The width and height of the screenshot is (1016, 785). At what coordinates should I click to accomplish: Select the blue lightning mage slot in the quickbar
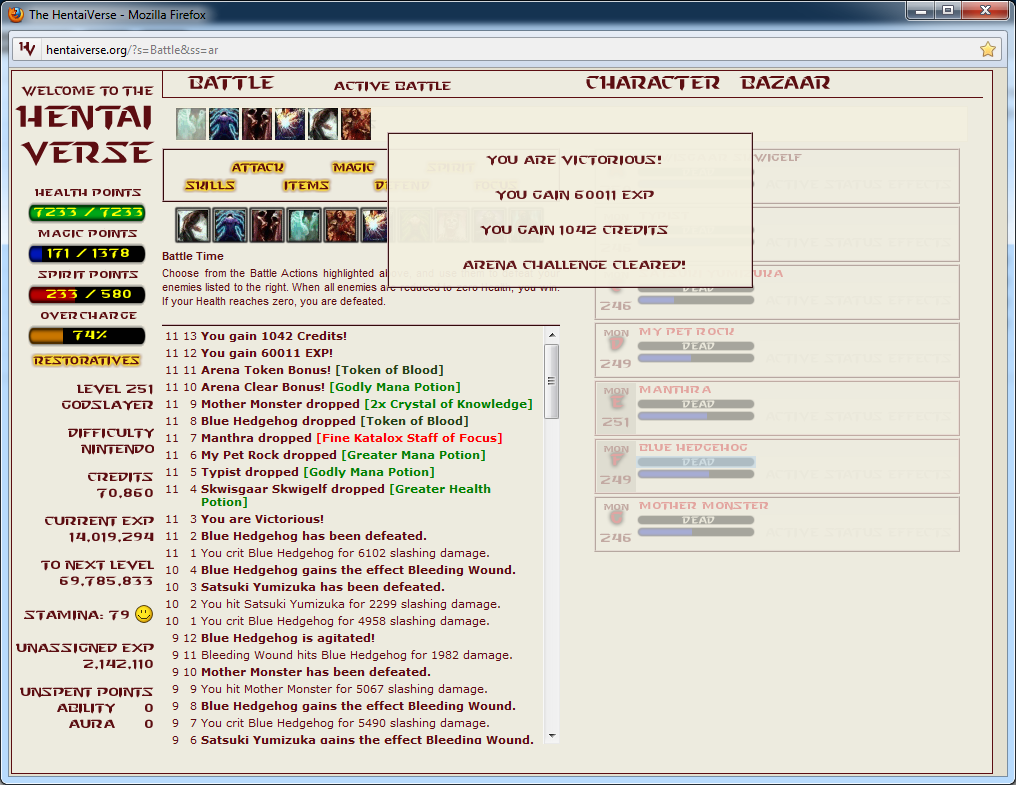[230, 225]
